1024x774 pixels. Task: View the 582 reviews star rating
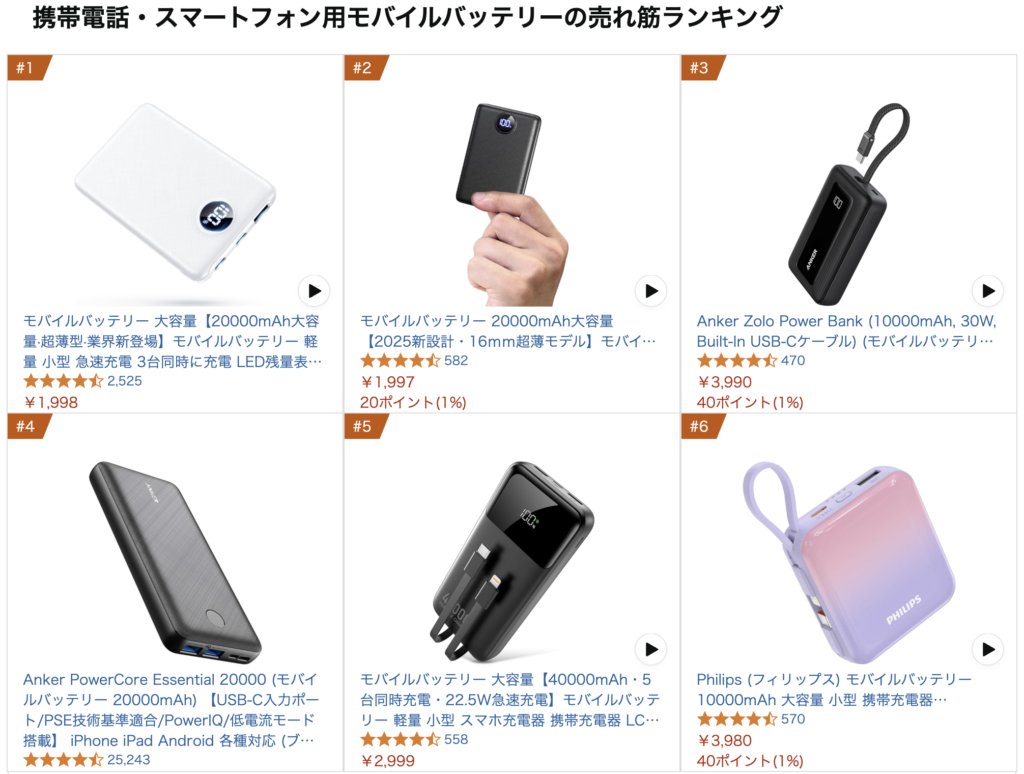click(x=400, y=361)
